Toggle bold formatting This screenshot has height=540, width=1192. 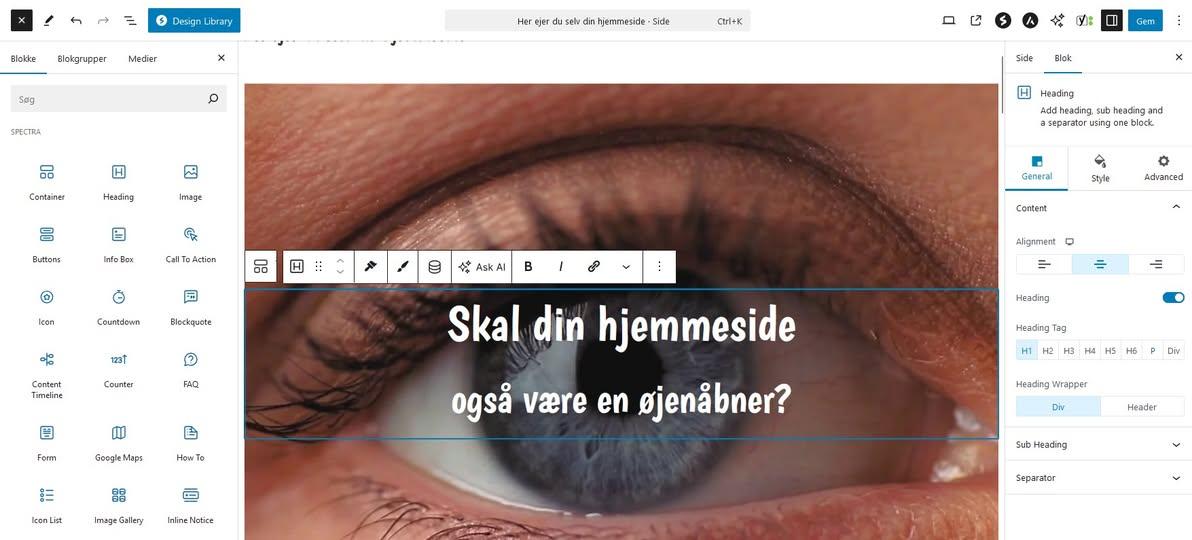tap(528, 266)
